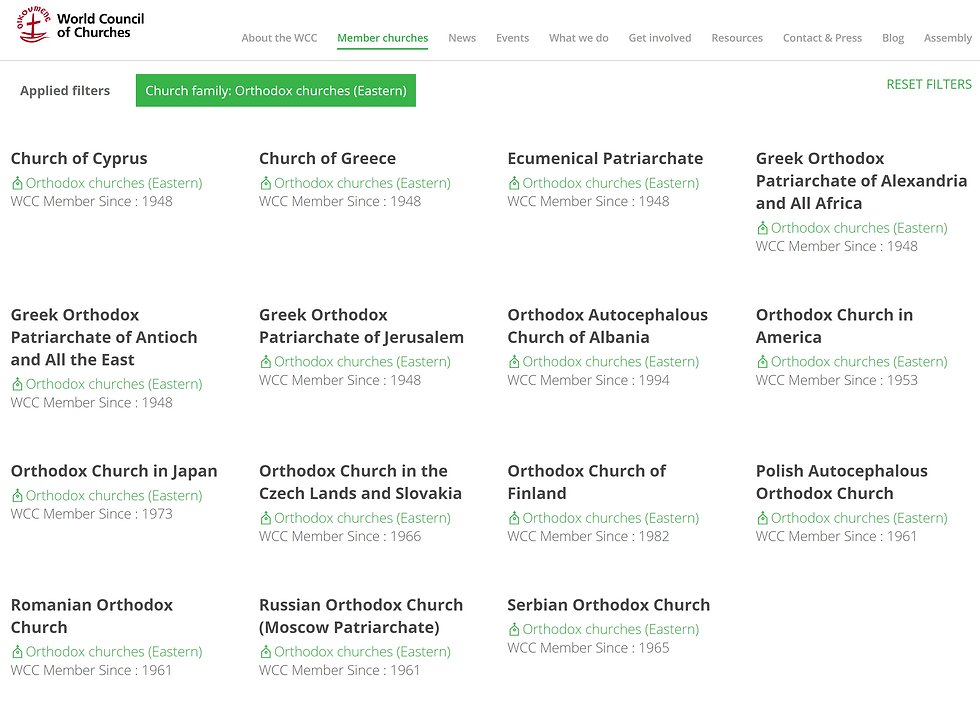This screenshot has width=980, height=709.
Task: Click church icon under Romanian Orthodox Church
Action: (x=17, y=652)
